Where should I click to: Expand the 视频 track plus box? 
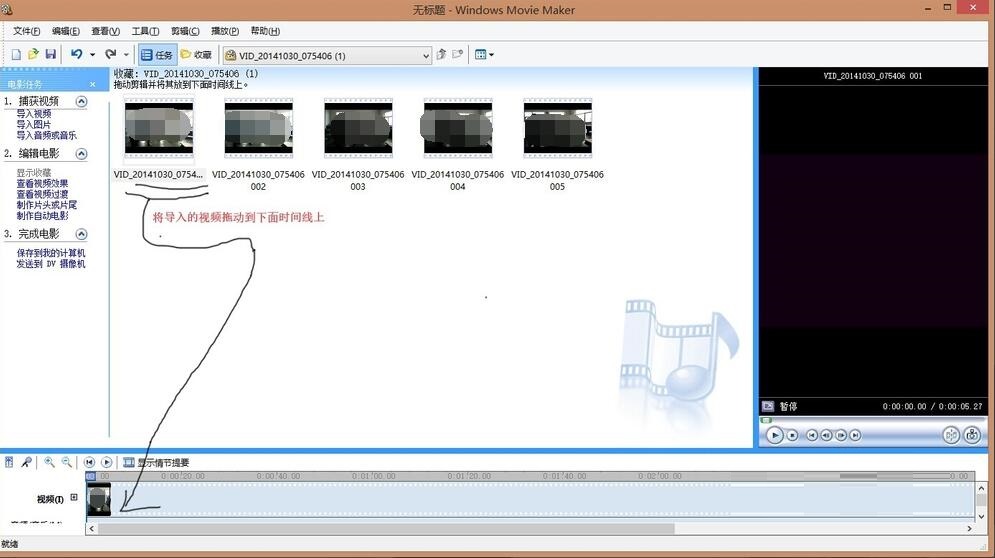click(x=74, y=498)
